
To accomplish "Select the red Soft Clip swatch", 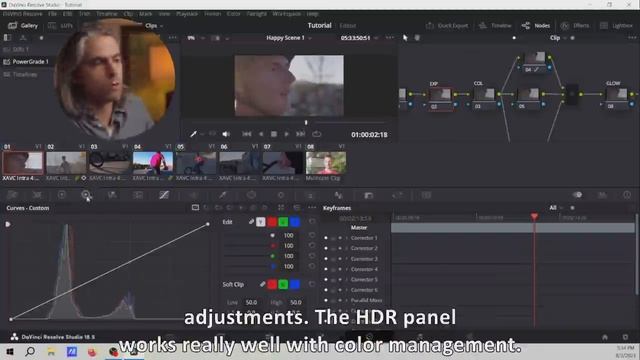I will [x=272, y=284].
